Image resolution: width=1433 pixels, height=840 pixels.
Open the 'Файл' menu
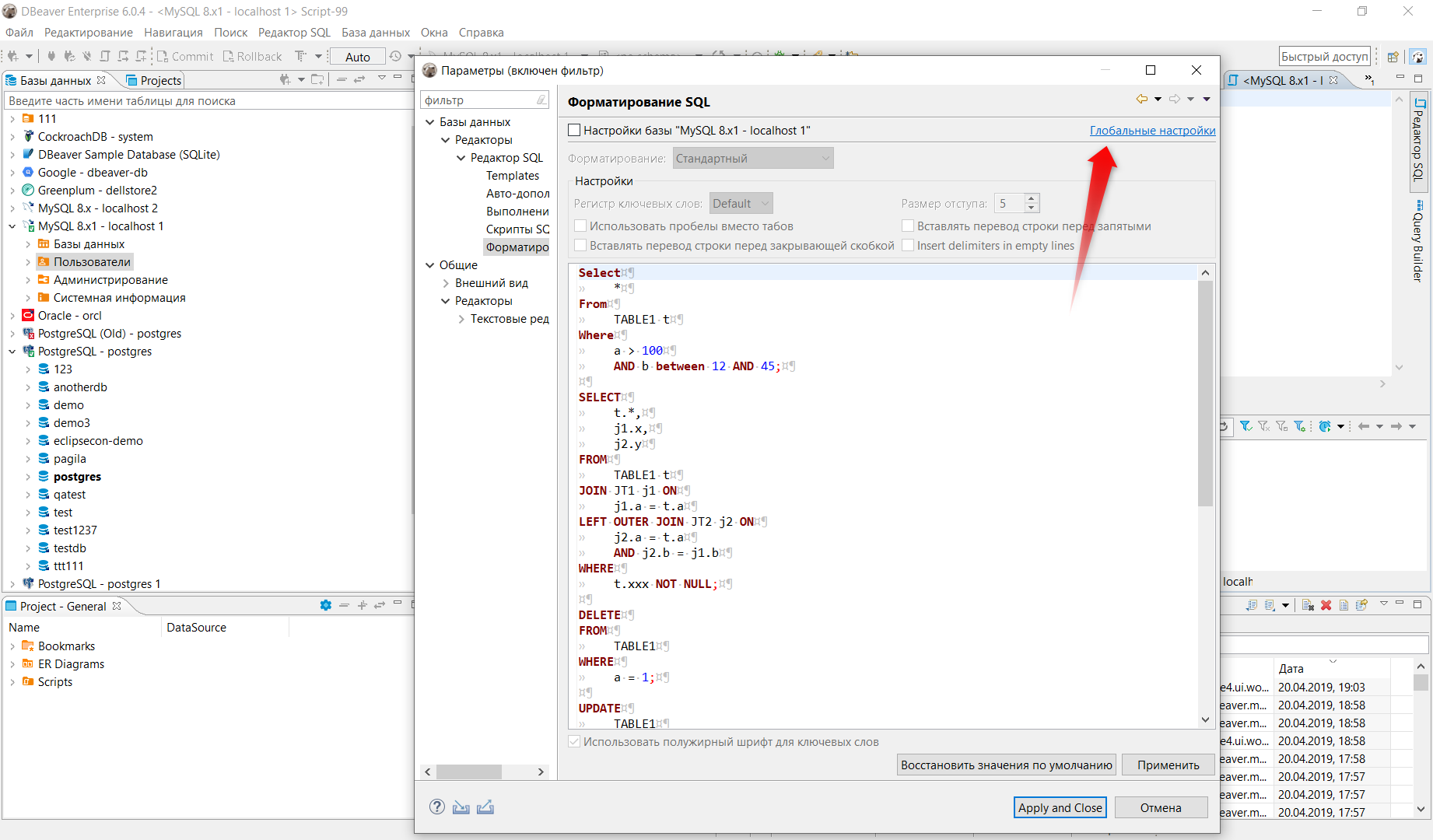19,33
